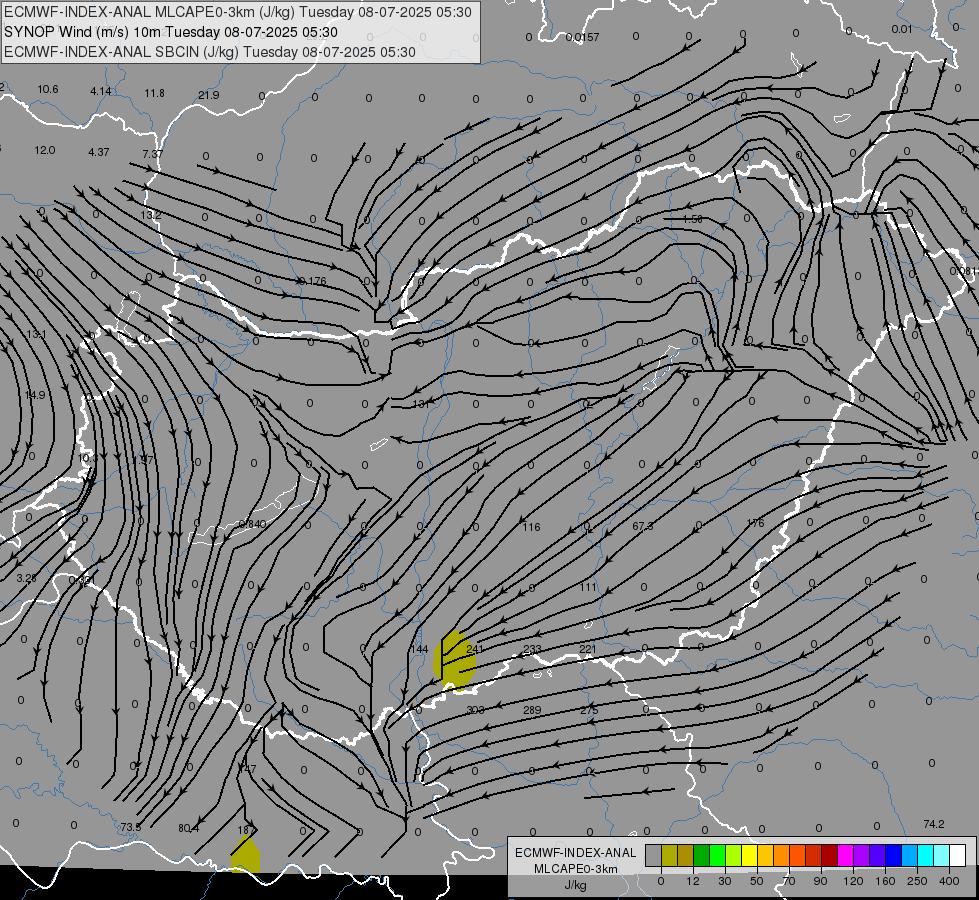Click the map value 73.5

130,828
